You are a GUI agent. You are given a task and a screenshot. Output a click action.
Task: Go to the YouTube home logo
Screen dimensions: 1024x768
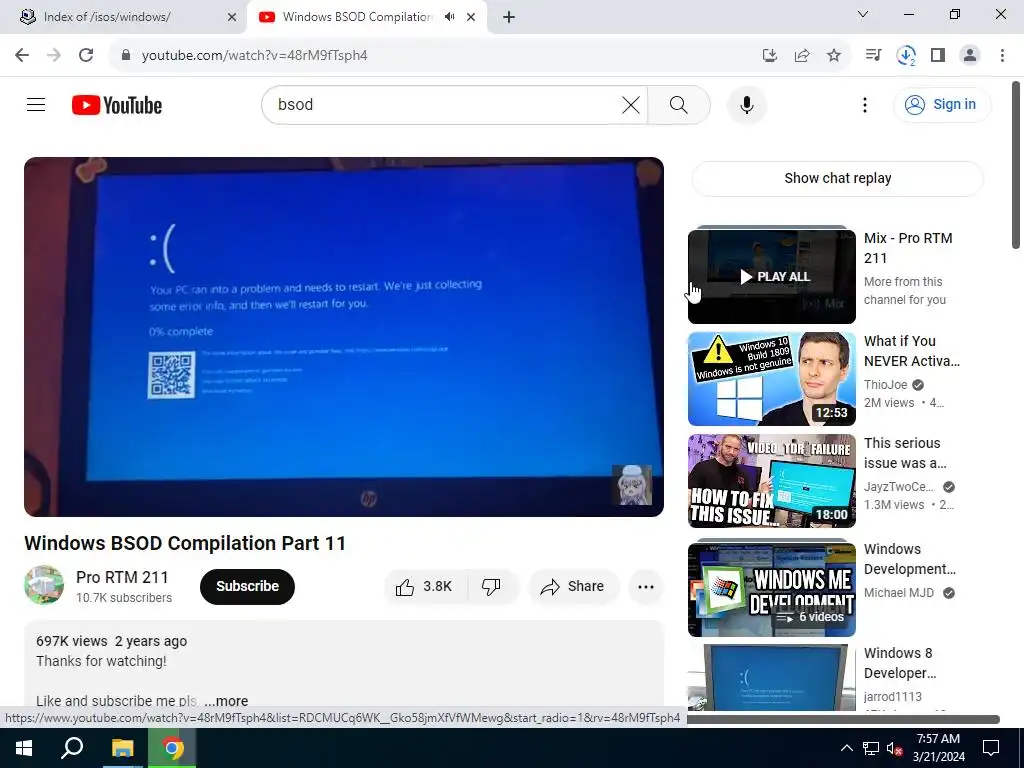117,105
